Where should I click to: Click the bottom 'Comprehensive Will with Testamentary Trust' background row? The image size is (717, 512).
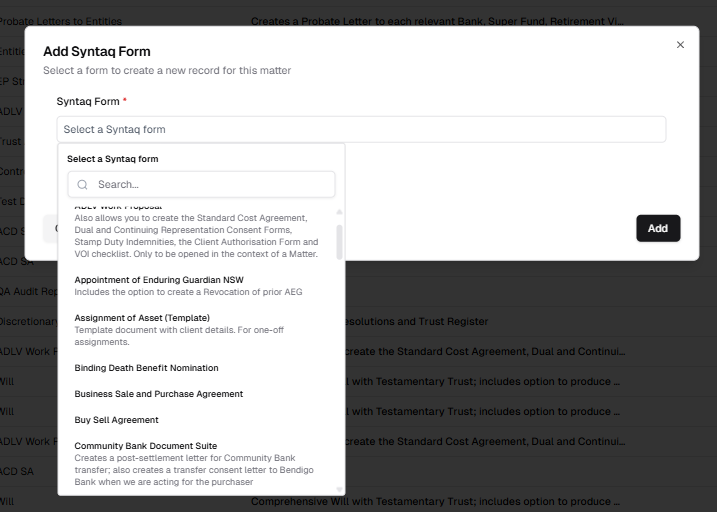tap(435, 501)
